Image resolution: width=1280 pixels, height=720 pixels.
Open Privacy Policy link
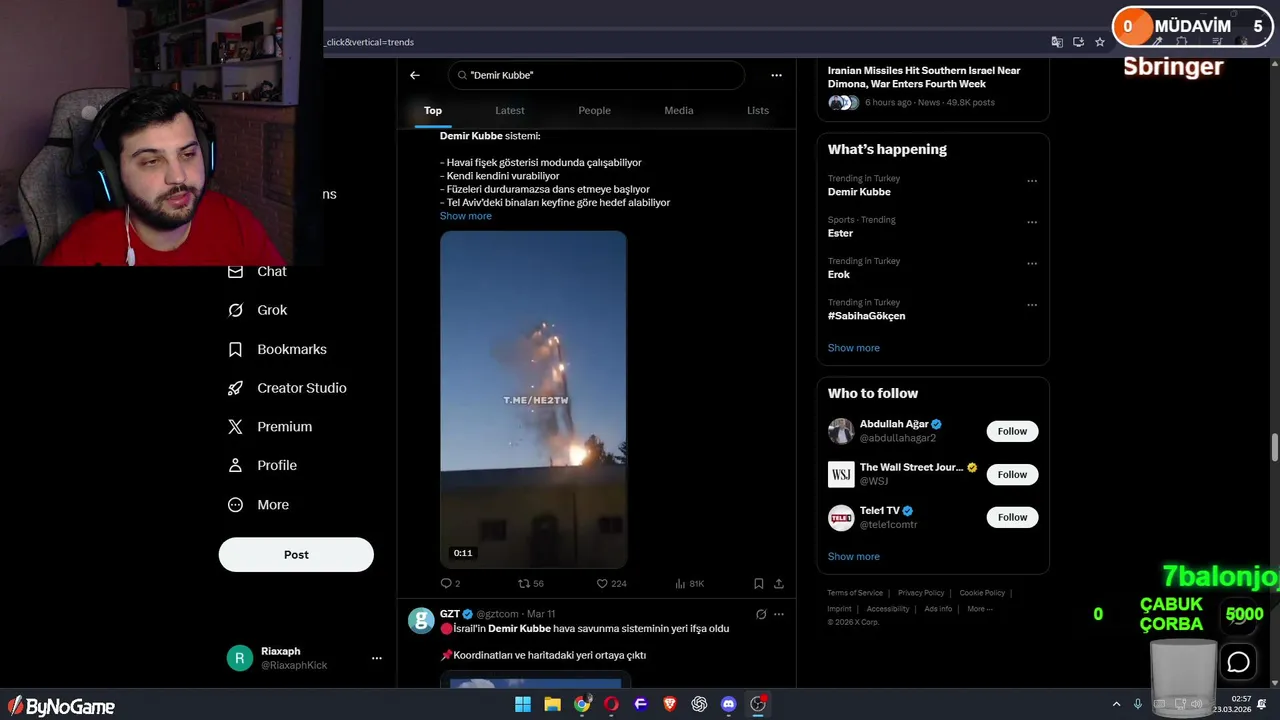(x=921, y=593)
